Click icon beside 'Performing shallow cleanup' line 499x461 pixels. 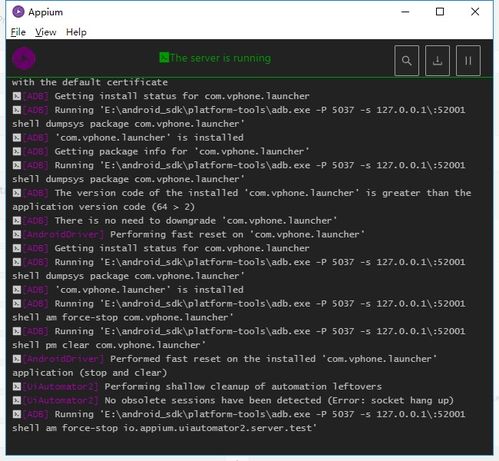[17, 387]
